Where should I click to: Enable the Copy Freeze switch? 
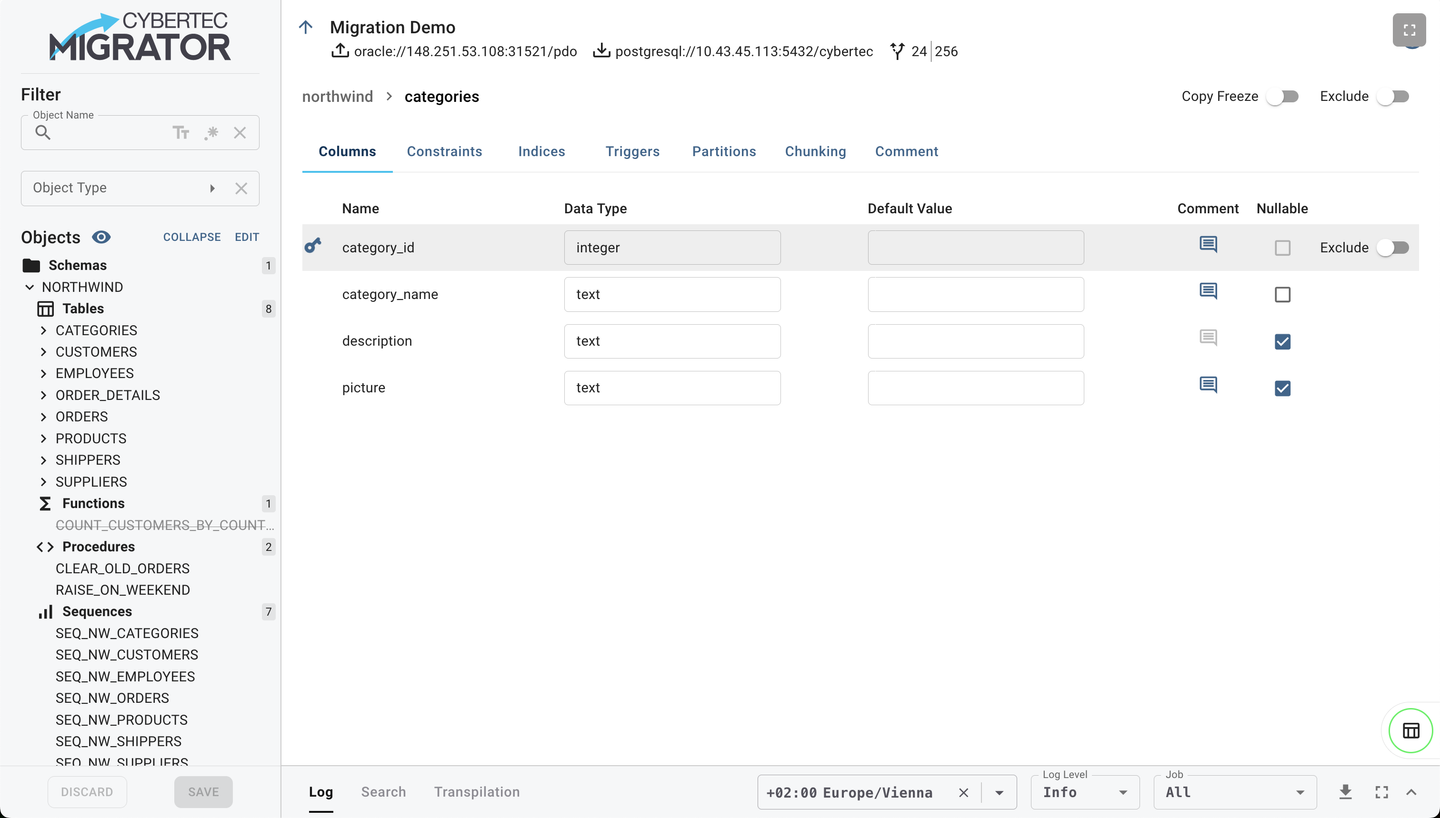(1282, 97)
